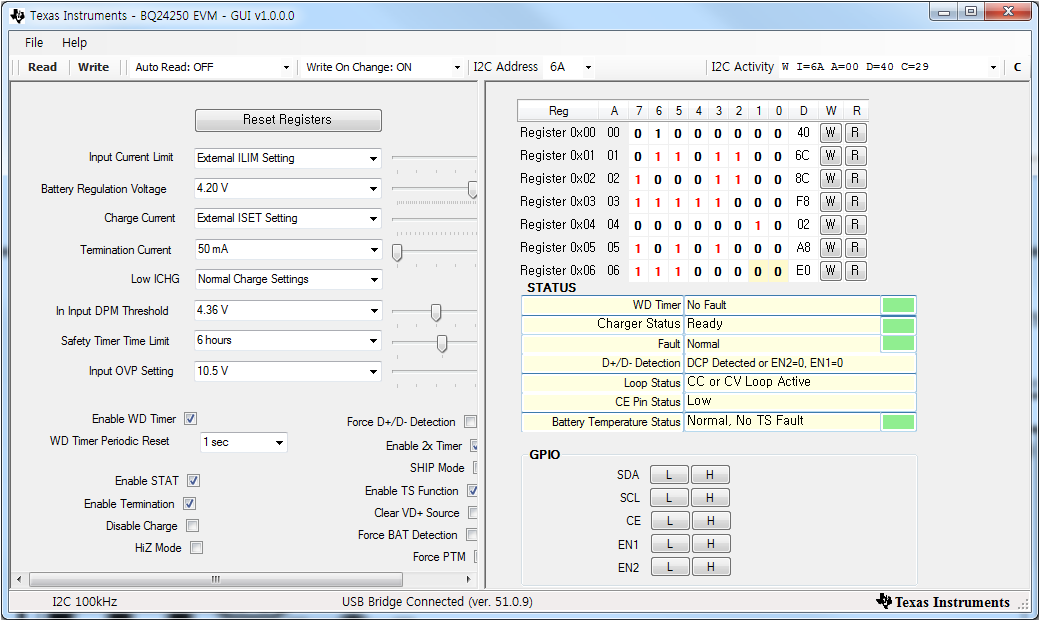Image resolution: width=1040 pixels, height=621 pixels.
Task: Open the Termination Current combo box
Action: (288, 249)
